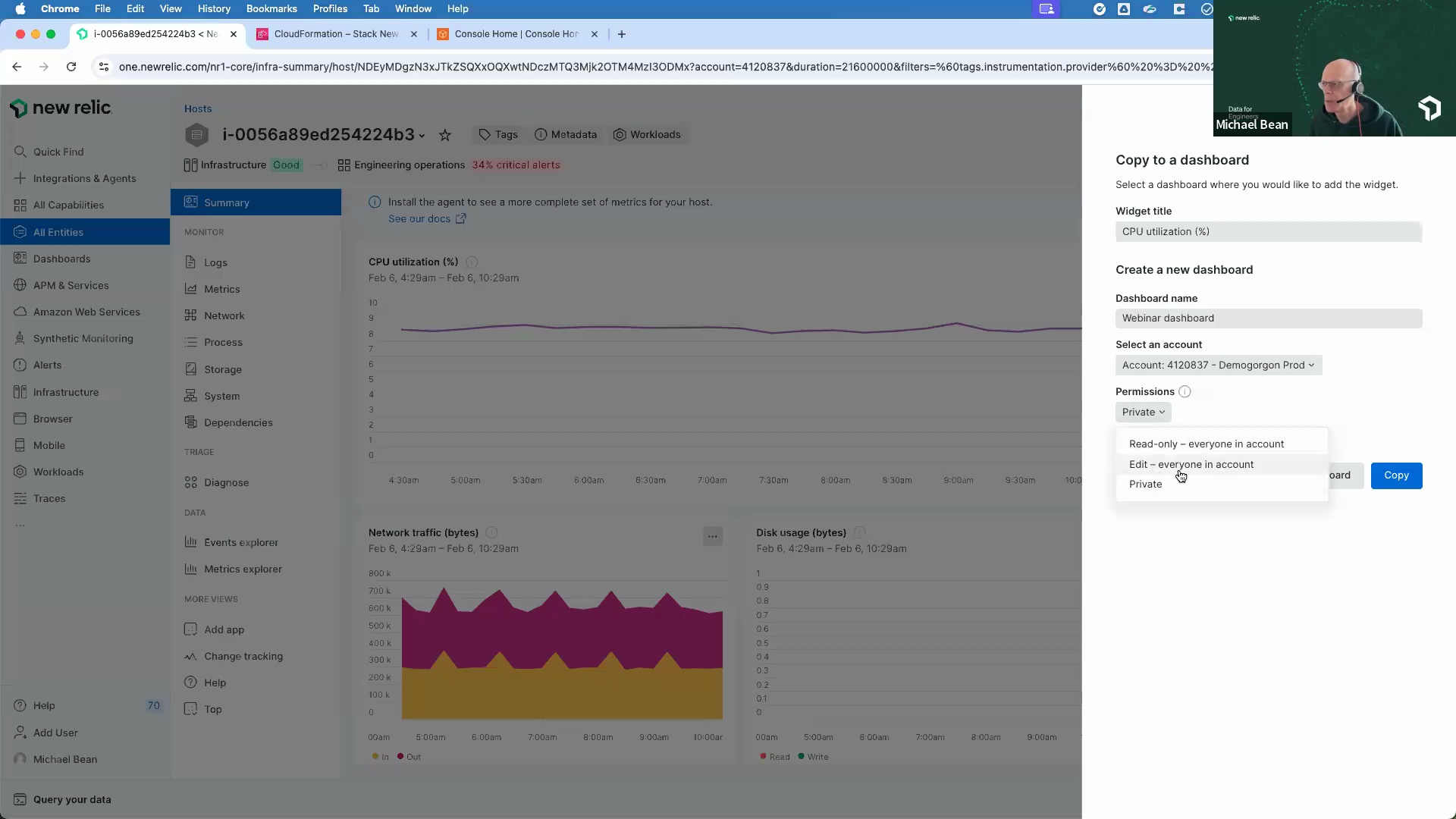Open Synthetic Monitoring
1456x819 pixels.
(73, 338)
